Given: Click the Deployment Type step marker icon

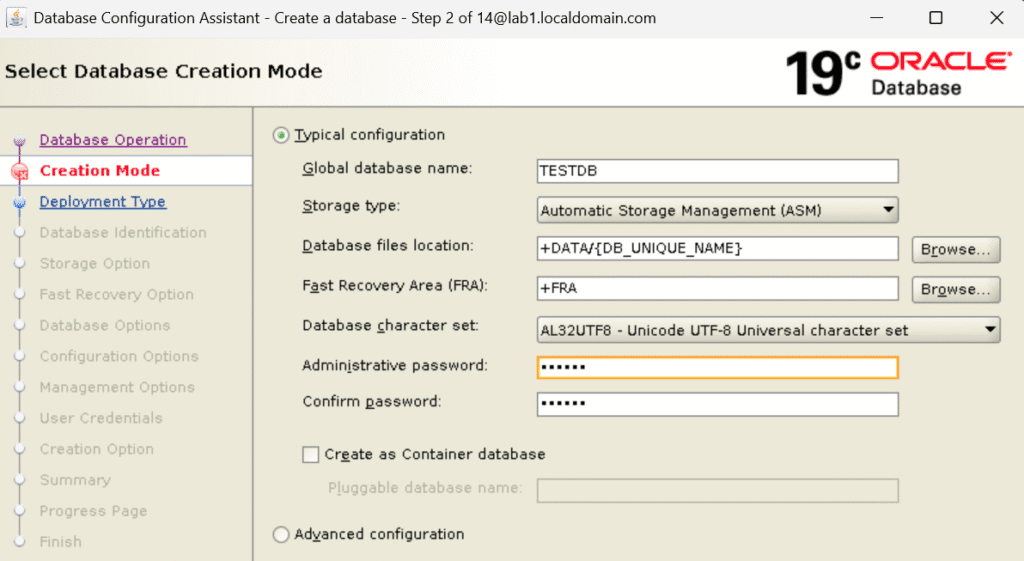Looking at the screenshot, I should (20, 202).
